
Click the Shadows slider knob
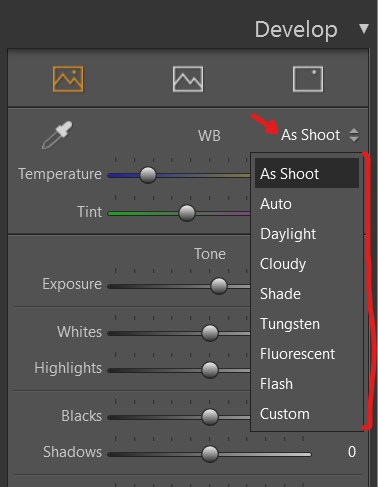click(210, 454)
